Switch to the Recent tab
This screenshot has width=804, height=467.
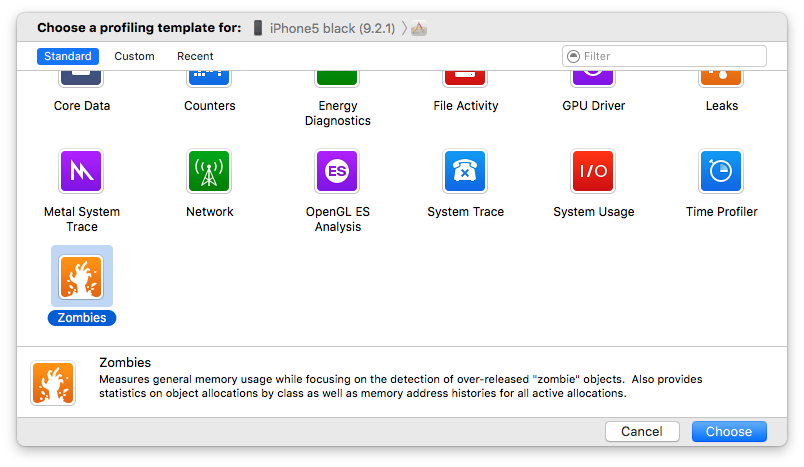coord(195,56)
